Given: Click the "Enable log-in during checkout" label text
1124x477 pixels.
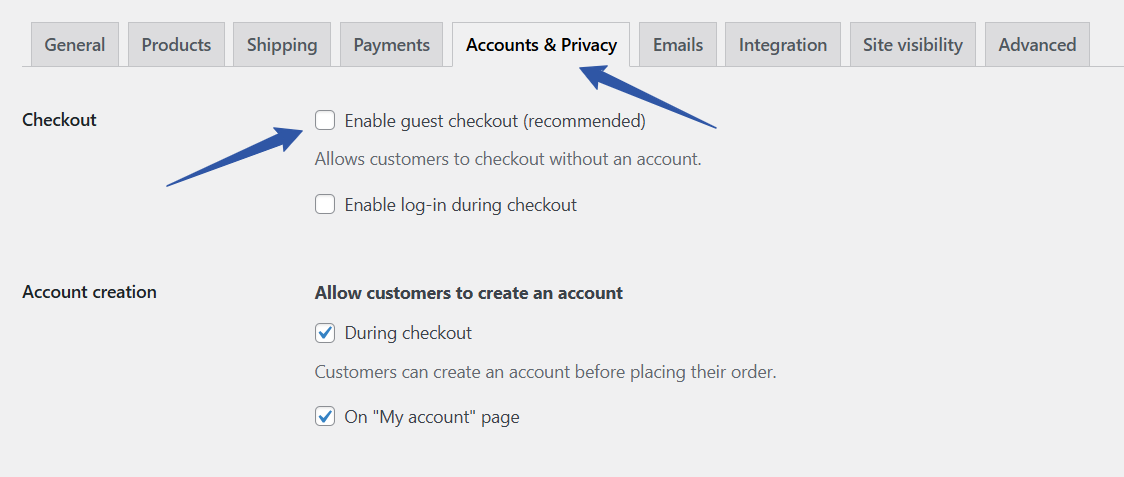Looking at the screenshot, I should tap(460, 205).
